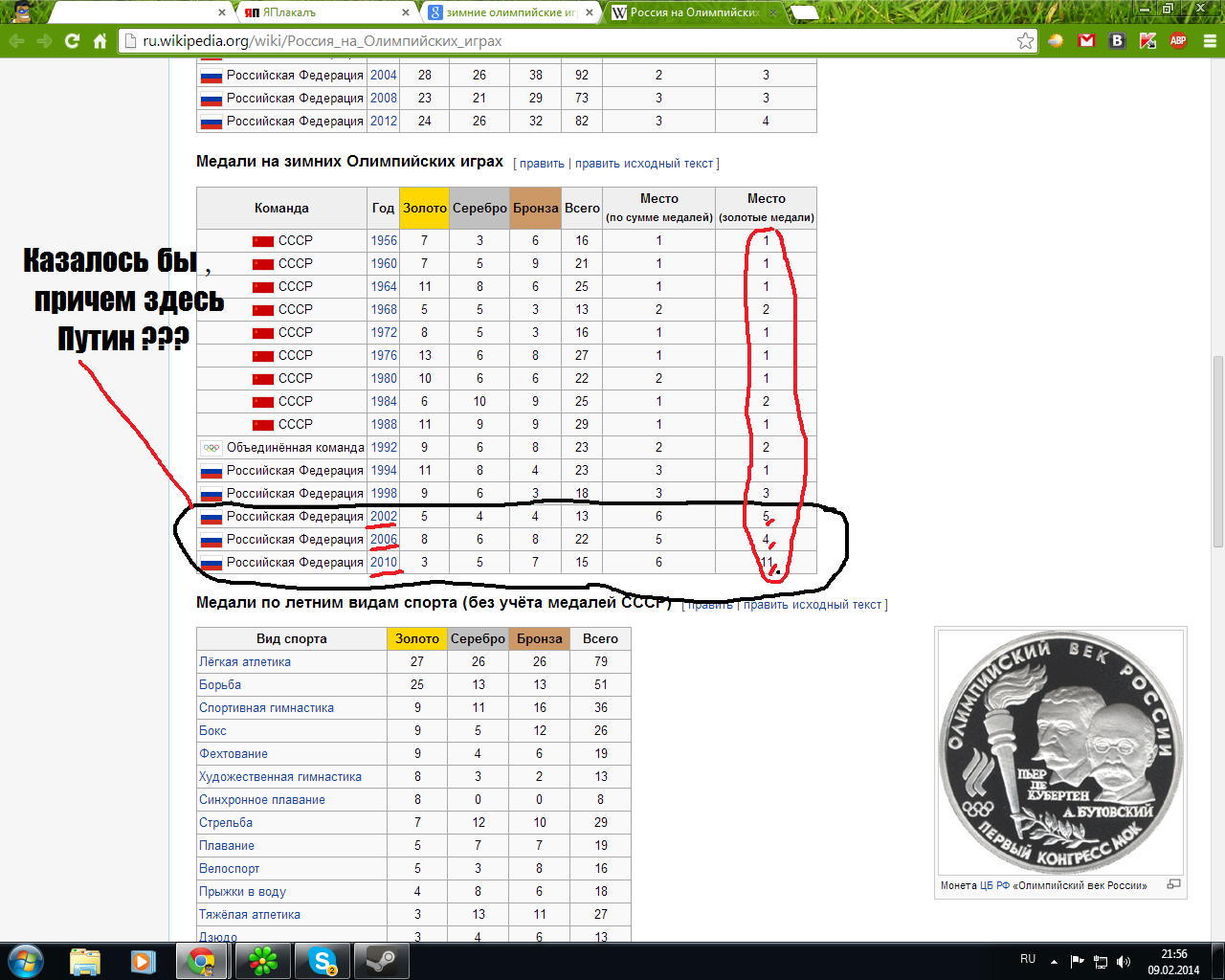Screen dimensions: 1225x980
Task: Close the Россия на Олимпийских tab
Action: (x=773, y=12)
